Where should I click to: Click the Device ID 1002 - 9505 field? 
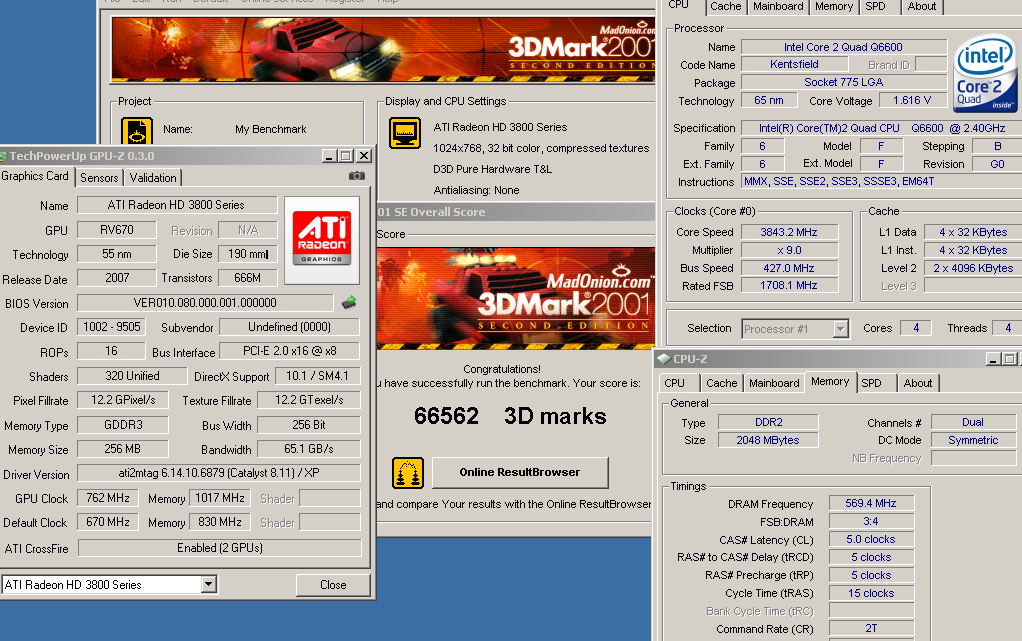(111, 327)
